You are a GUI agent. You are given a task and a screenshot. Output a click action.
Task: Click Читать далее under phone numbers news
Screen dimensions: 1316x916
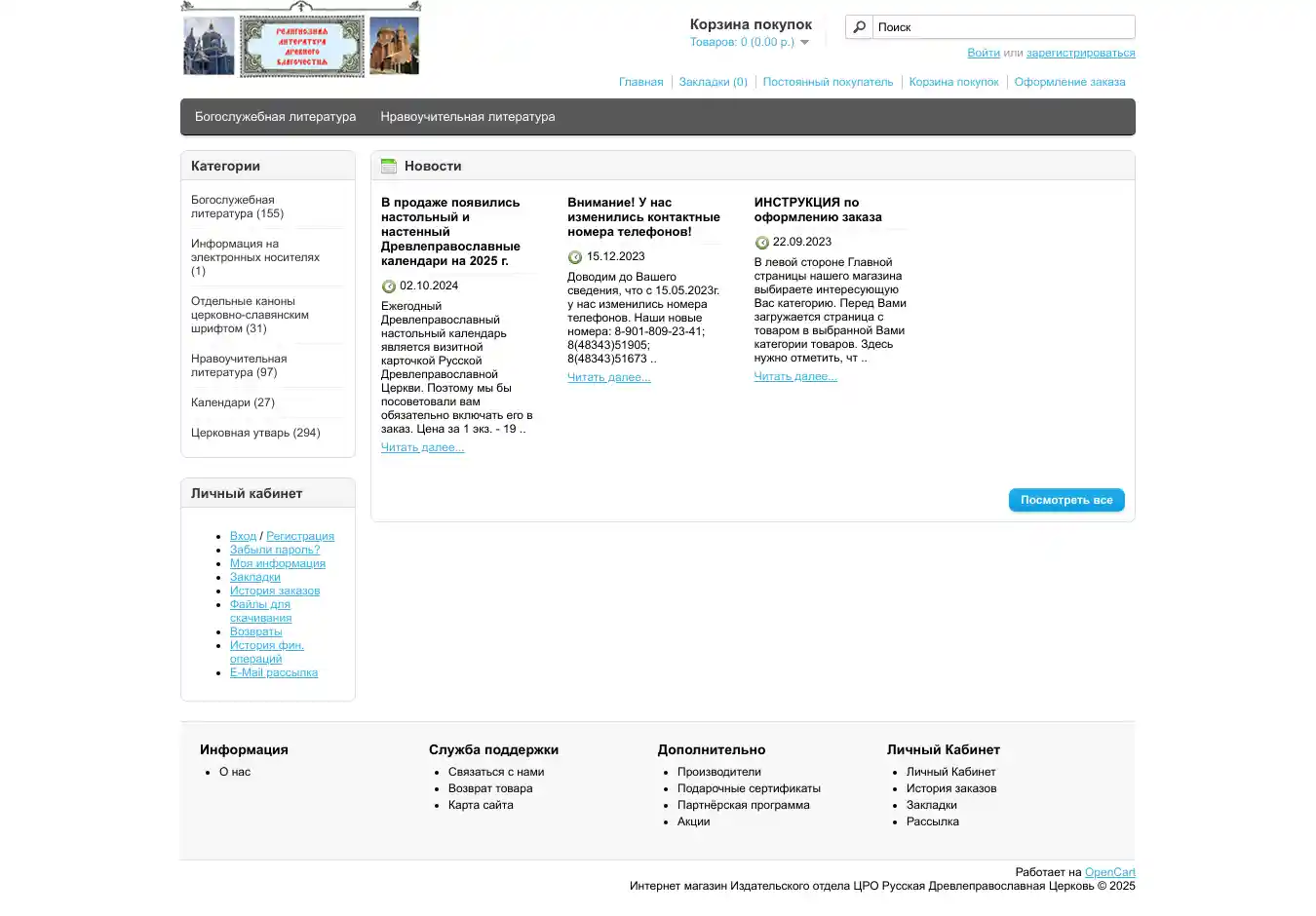click(608, 377)
